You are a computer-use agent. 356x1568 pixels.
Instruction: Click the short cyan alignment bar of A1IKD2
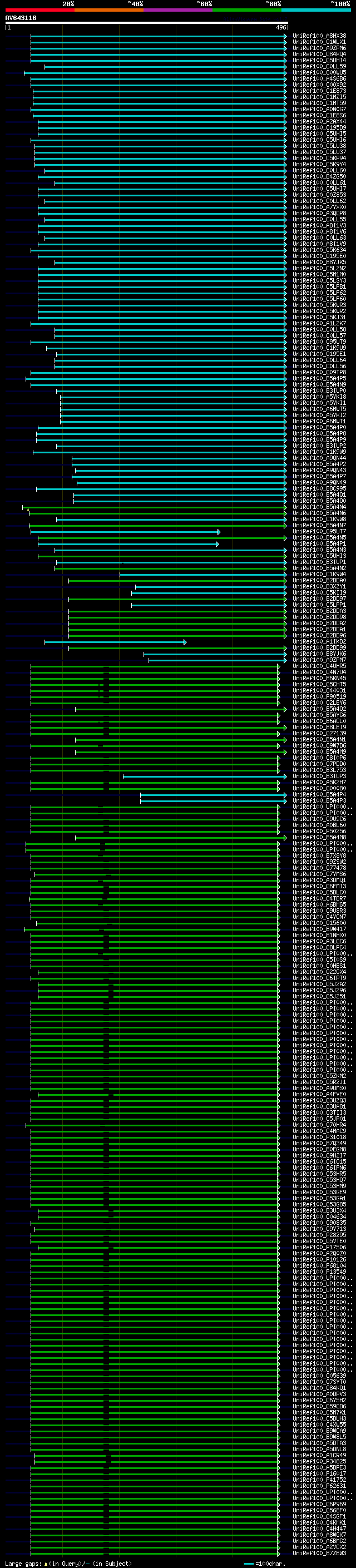click(116, 642)
